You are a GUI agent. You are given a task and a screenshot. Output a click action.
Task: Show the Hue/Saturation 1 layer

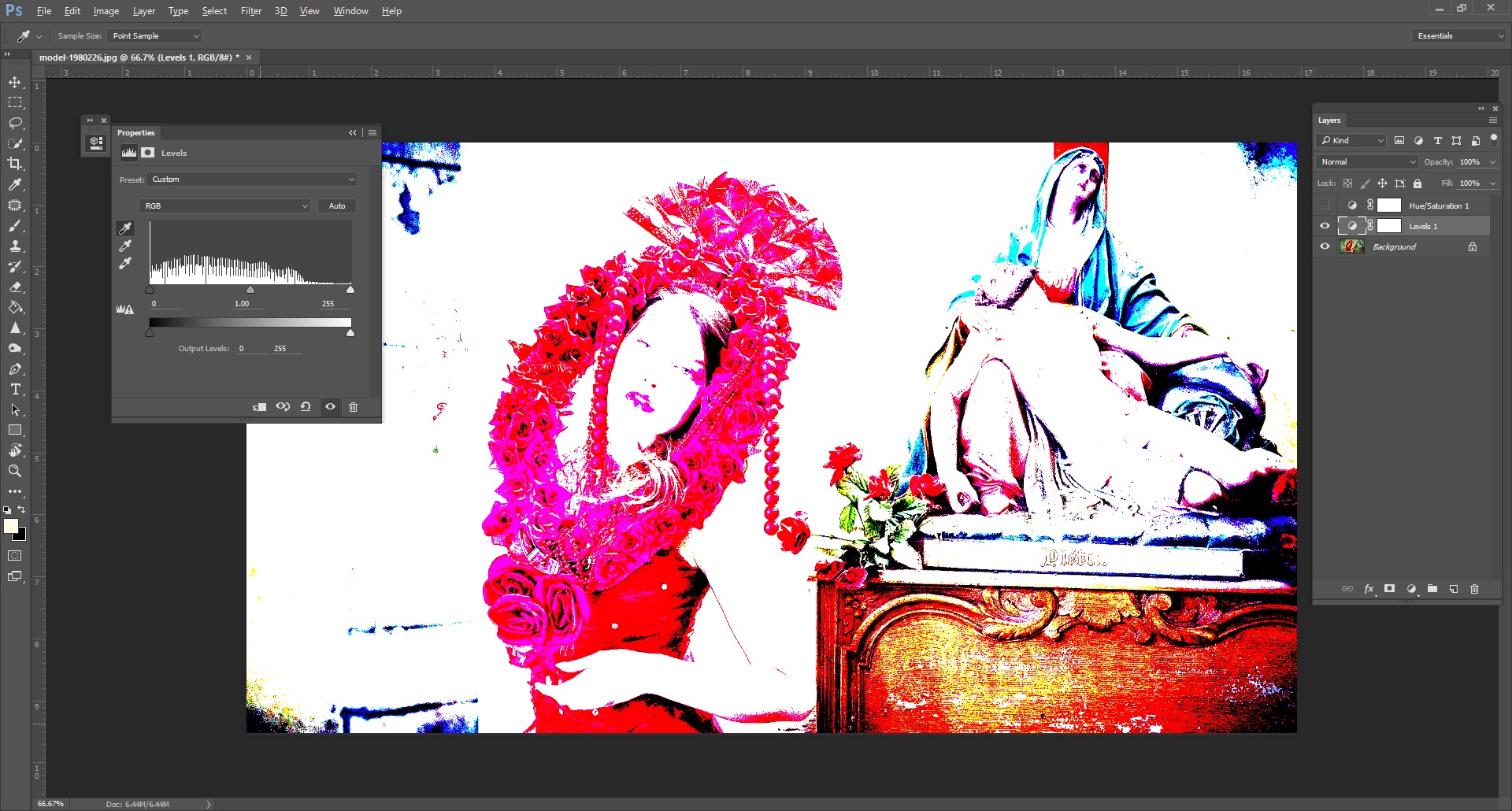tap(1325, 206)
